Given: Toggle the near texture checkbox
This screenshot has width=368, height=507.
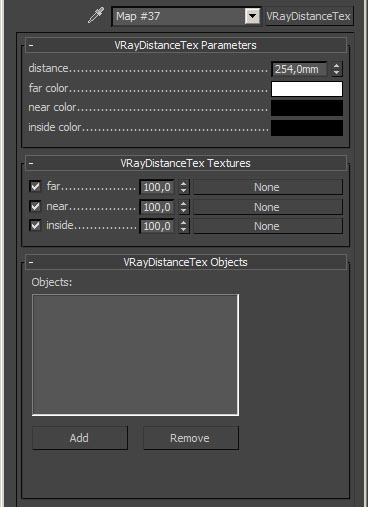Looking at the screenshot, I should [x=35, y=206].
